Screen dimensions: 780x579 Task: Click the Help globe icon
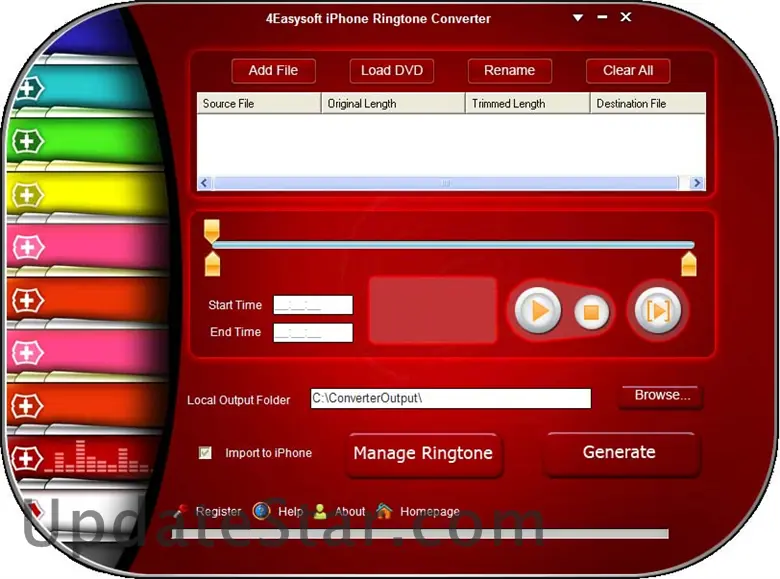[261, 511]
